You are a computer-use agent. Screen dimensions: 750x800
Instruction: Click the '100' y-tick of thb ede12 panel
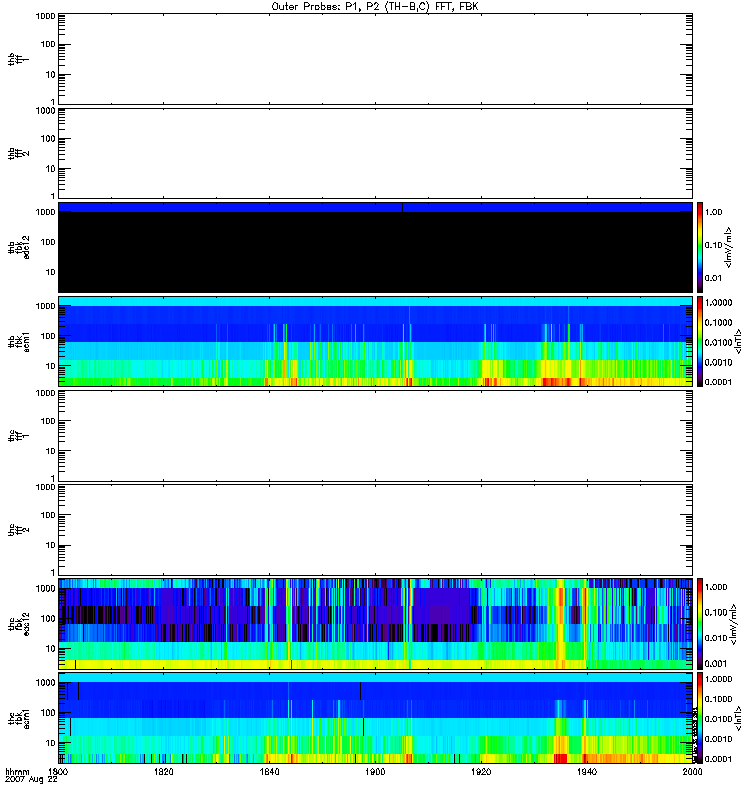click(x=48, y=242)
